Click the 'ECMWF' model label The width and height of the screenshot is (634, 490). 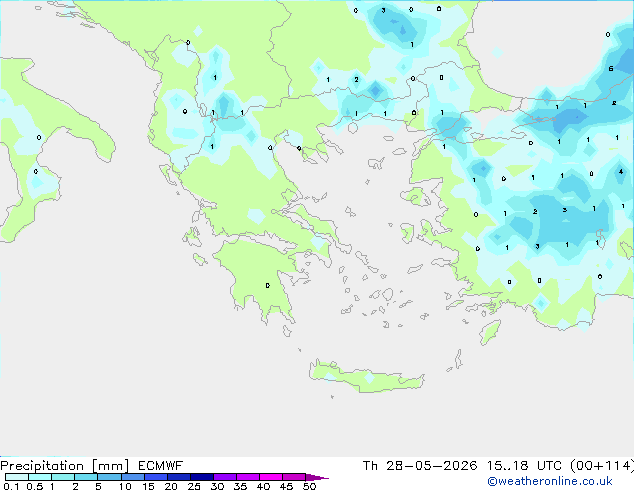tap(161, 466)
